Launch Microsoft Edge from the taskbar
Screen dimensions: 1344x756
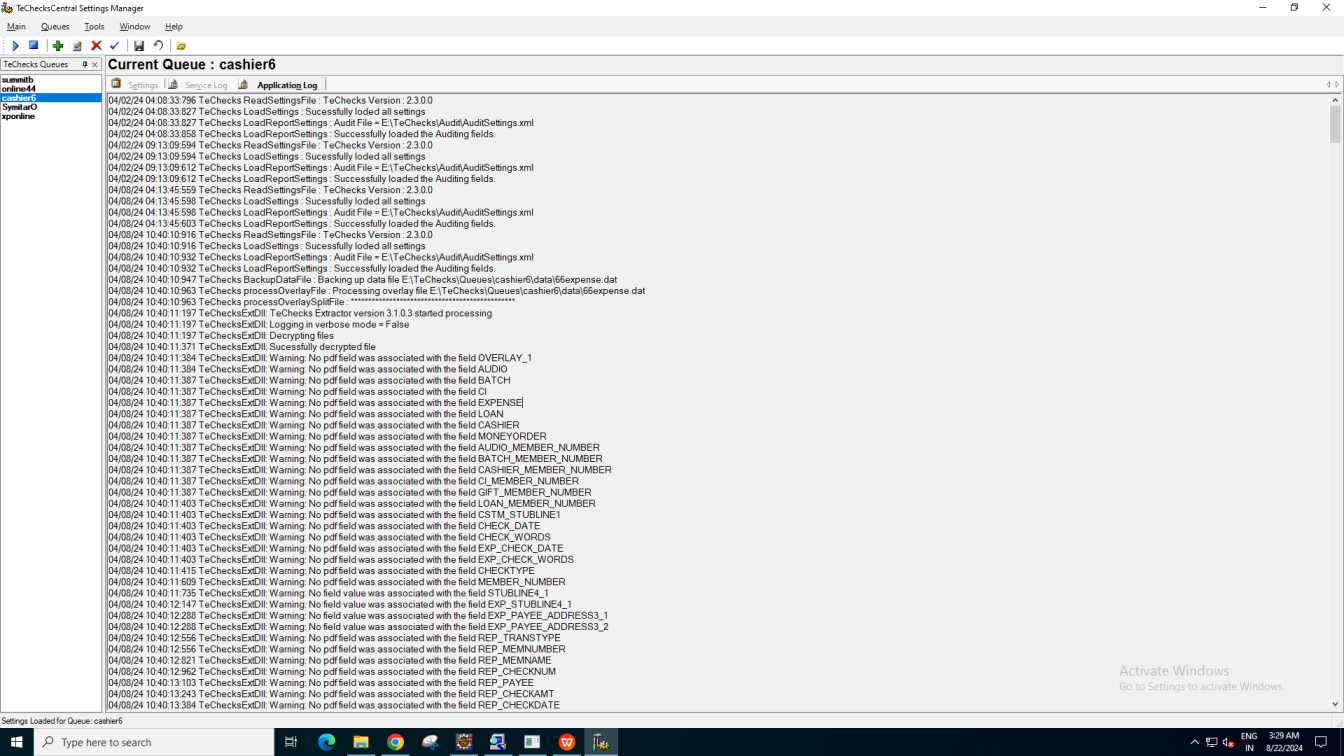[327, 742]
